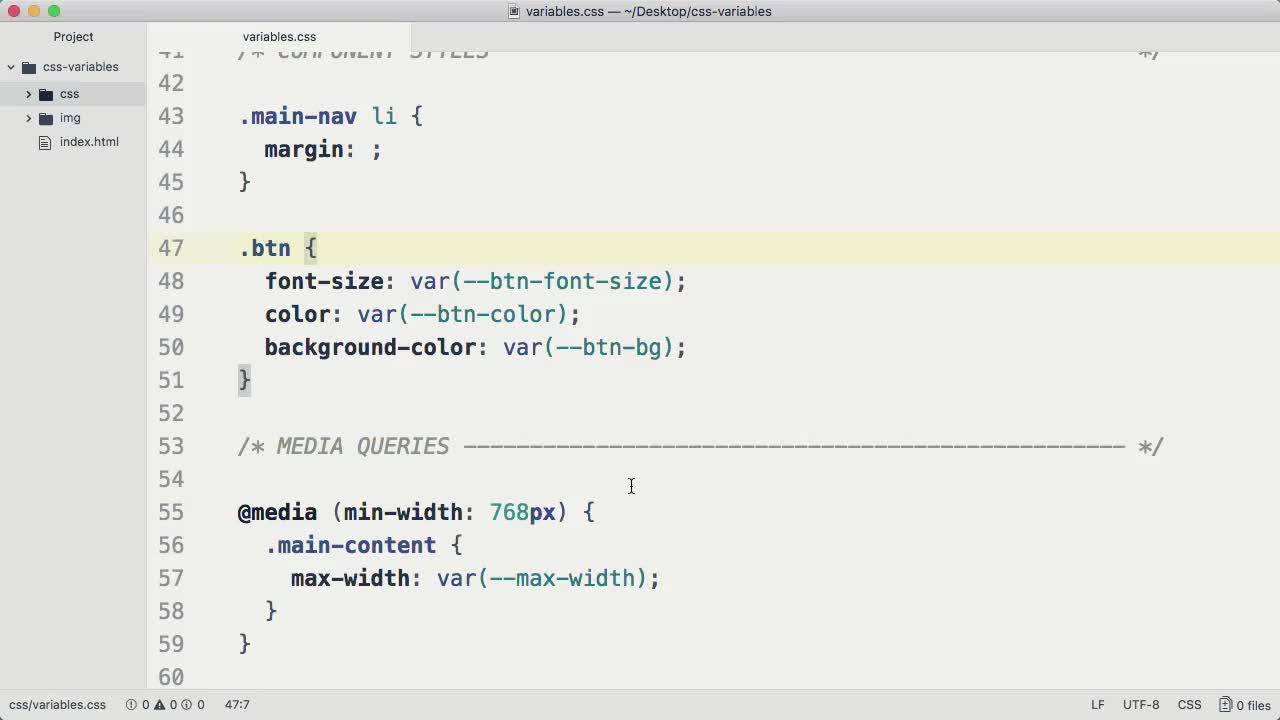The height and width of the screenshot is (720, 1280).
Task: Select the css folder icon in tree view
Action: tap(47, 94)
